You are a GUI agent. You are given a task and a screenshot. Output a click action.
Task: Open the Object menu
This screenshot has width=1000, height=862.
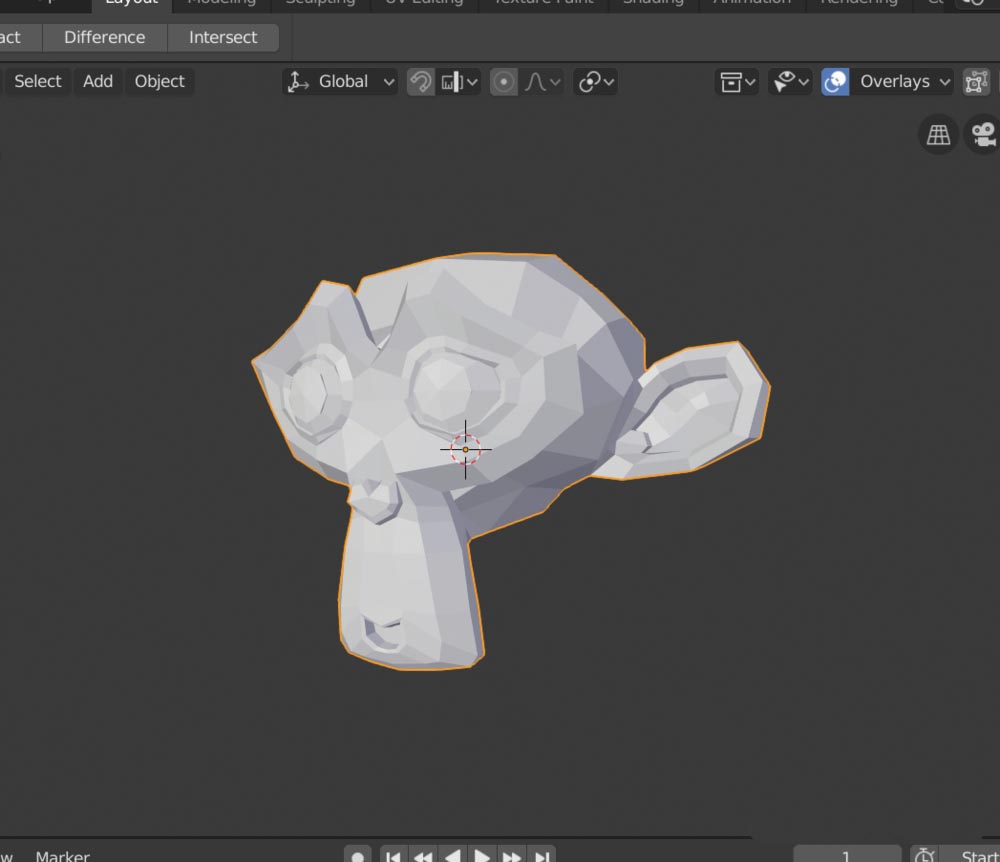[159, 82]
